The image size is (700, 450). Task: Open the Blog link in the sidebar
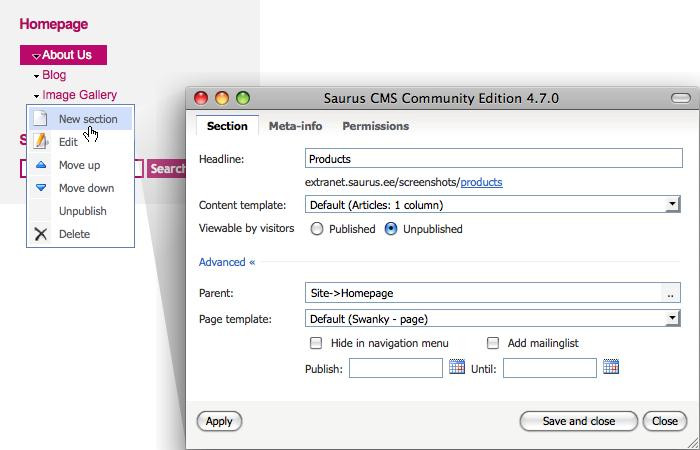[54, 75]
